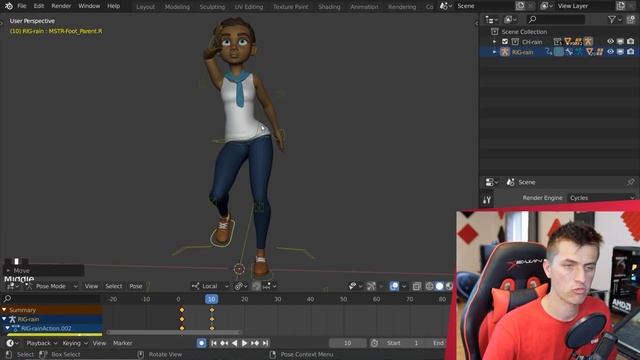Open the File menu

[22, 6]
